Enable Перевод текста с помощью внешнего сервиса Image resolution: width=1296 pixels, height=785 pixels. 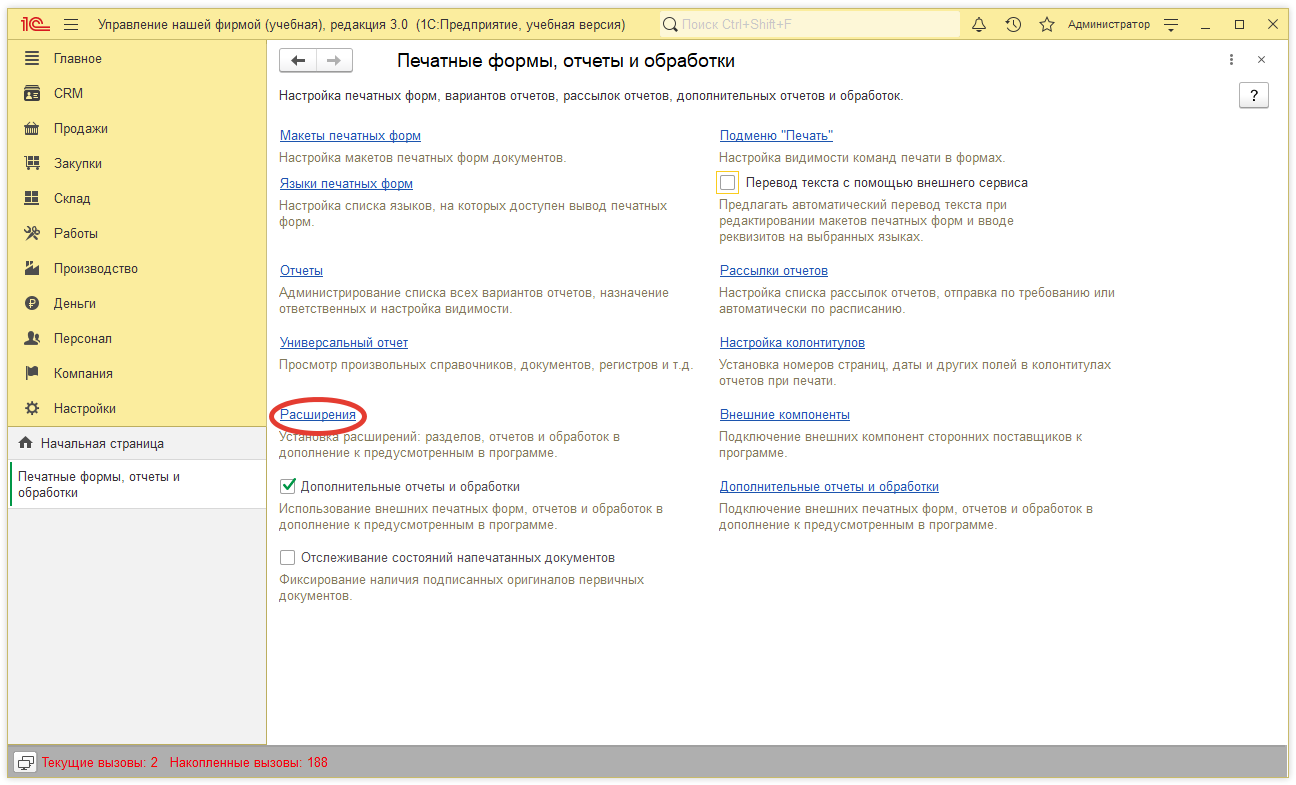coord(728,183)
